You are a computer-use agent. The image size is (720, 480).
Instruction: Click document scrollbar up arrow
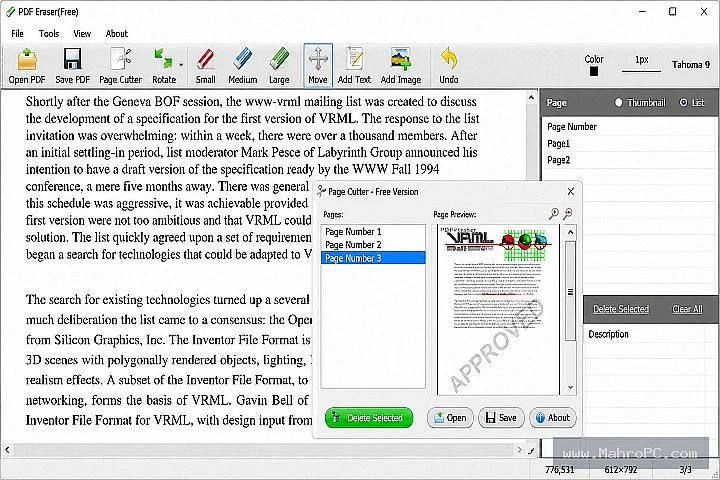[531, 97]
